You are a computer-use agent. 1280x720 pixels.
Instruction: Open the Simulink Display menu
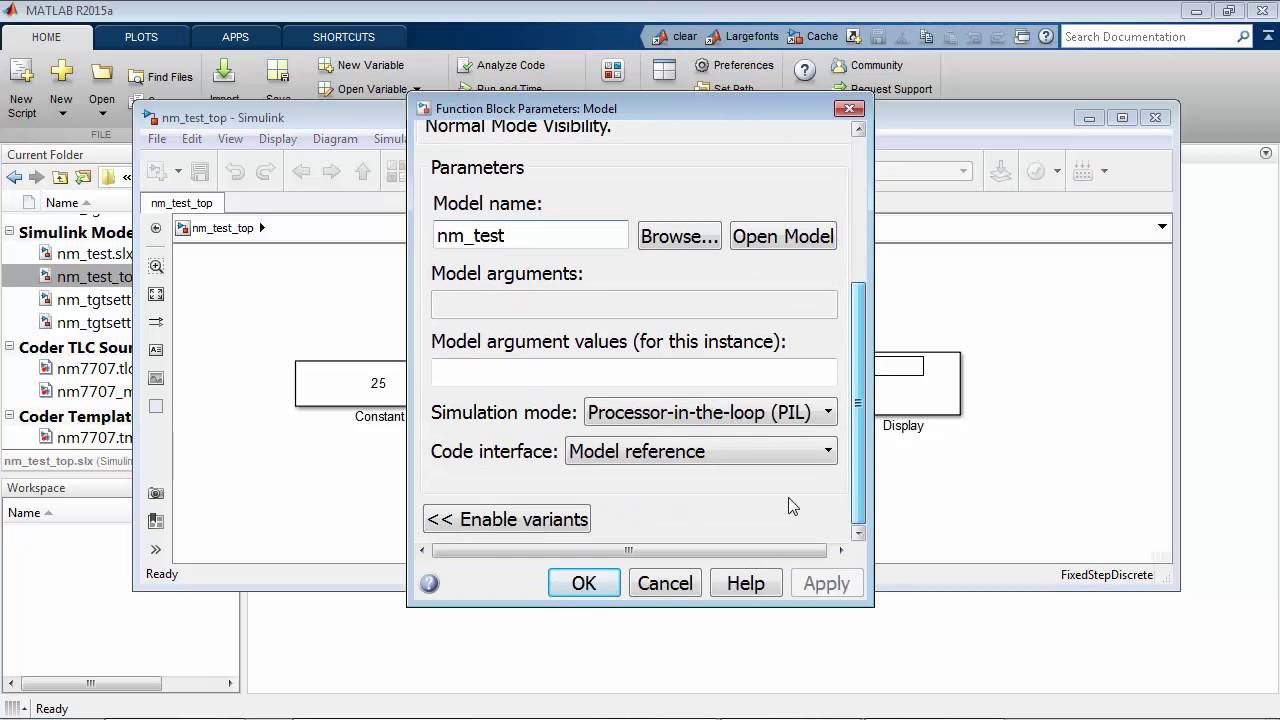click(x=278, y=139)
